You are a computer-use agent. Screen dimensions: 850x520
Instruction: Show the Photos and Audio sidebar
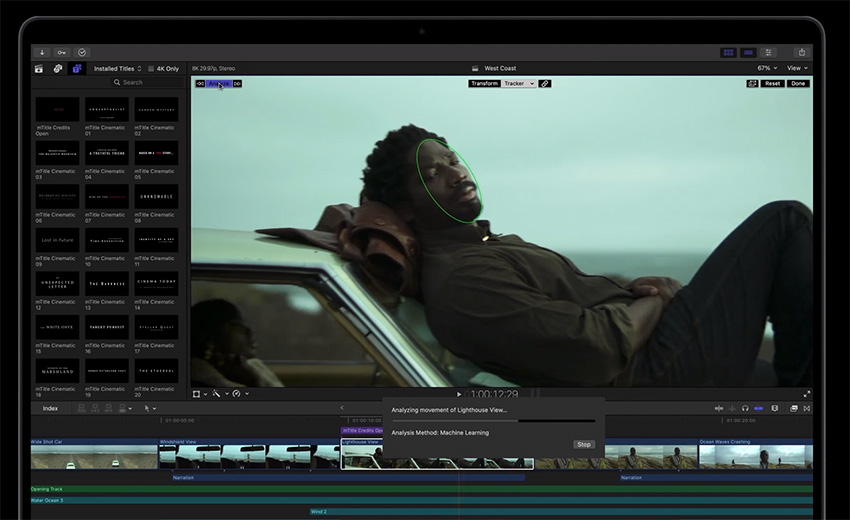(58, 68)
